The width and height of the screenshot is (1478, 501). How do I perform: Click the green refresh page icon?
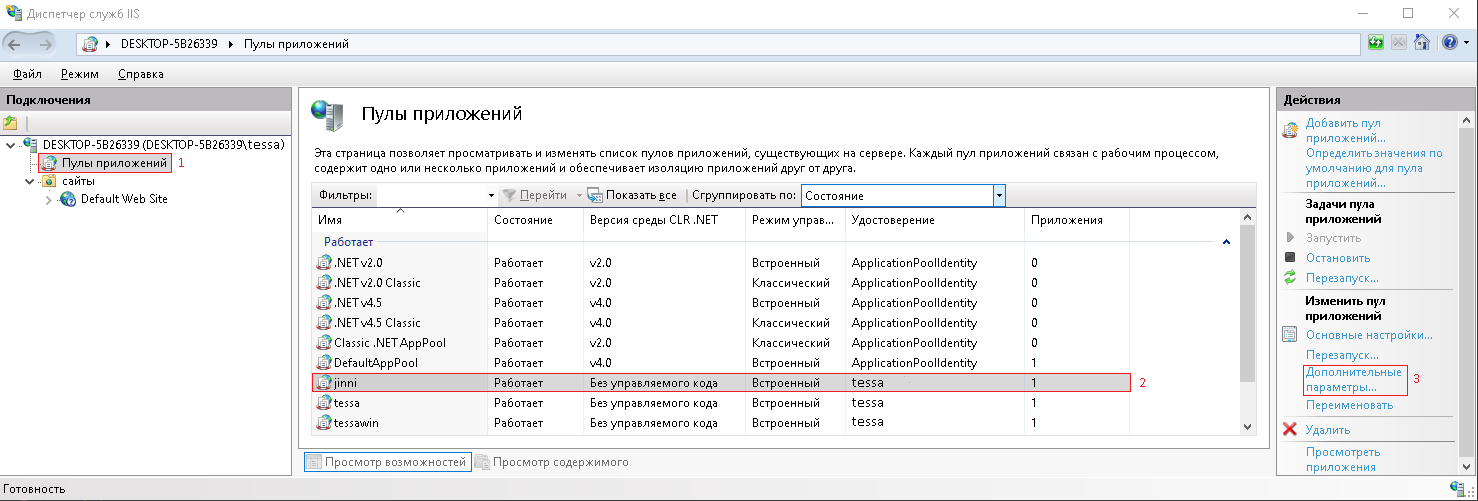coord(1377,44)
